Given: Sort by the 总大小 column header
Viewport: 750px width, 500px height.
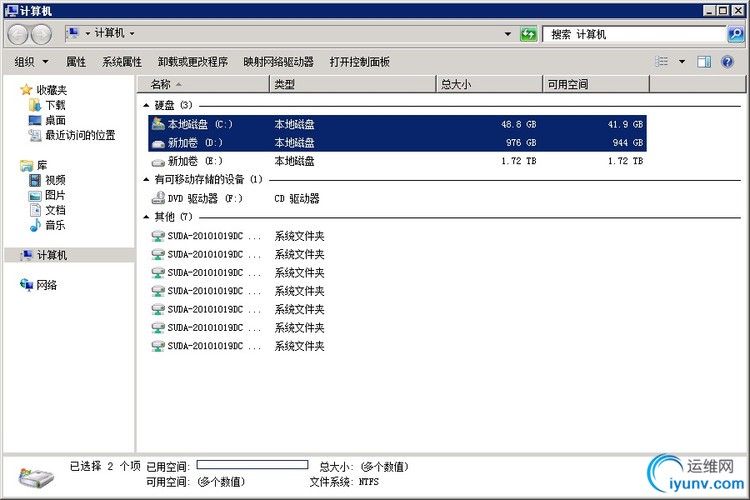Looking at the screenshot, I should [490, 84].
